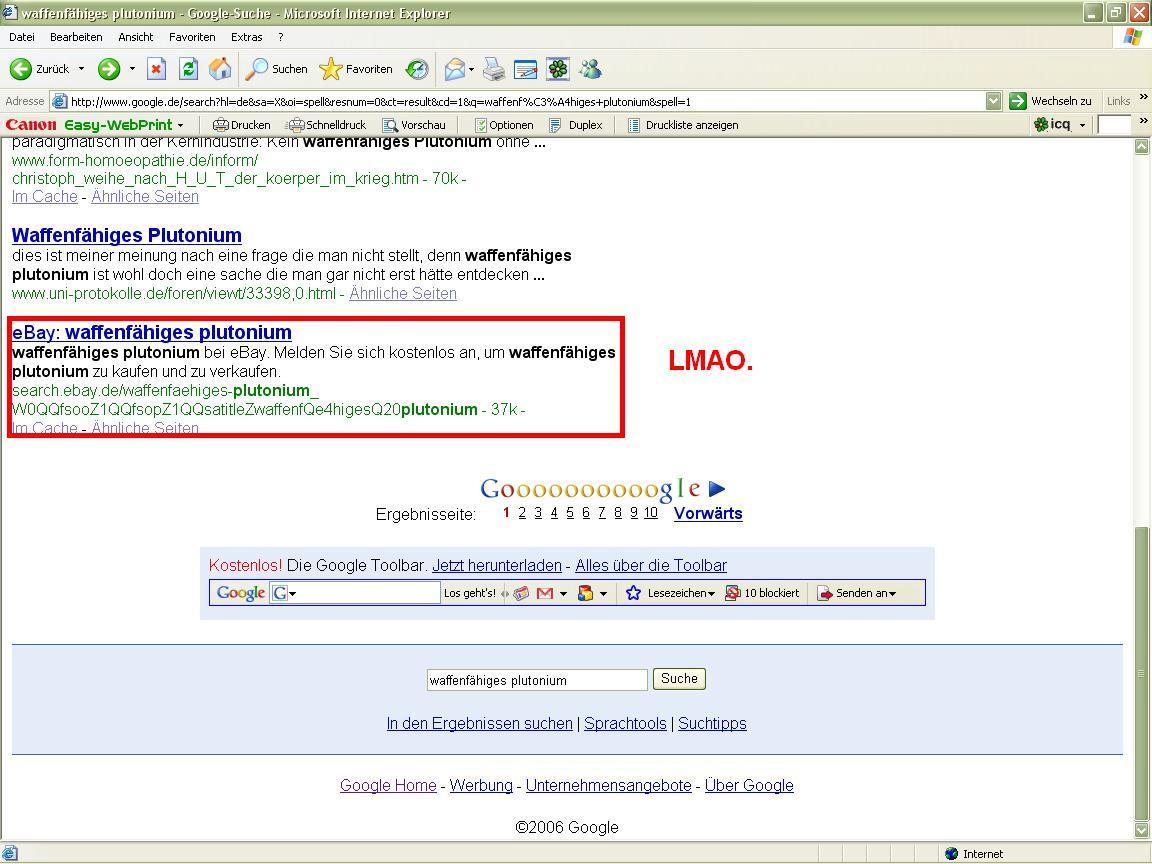Click the bottom Google search text box

pos(537,680)
